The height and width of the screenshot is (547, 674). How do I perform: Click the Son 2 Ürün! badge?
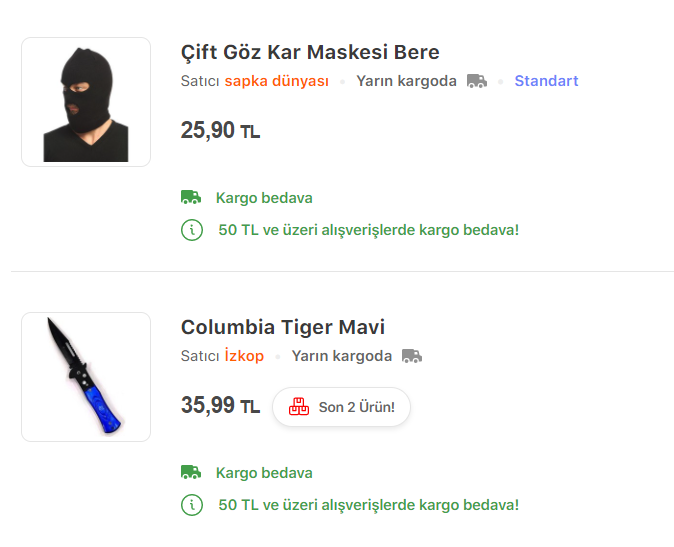click(x=341, y=407)
